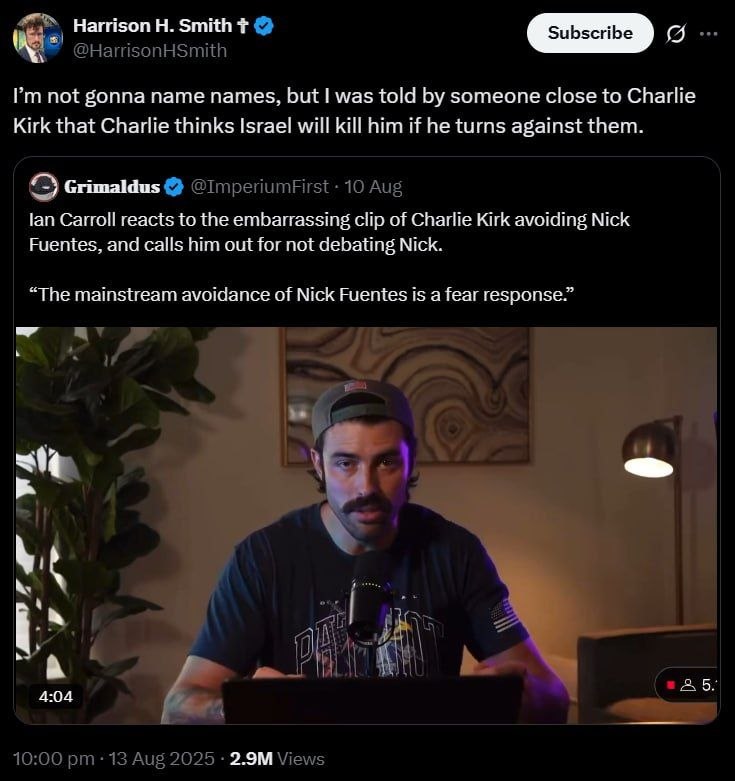735x781 pixels.
Task: Click the 2.9M Views count
Action: tap(277, 759)
